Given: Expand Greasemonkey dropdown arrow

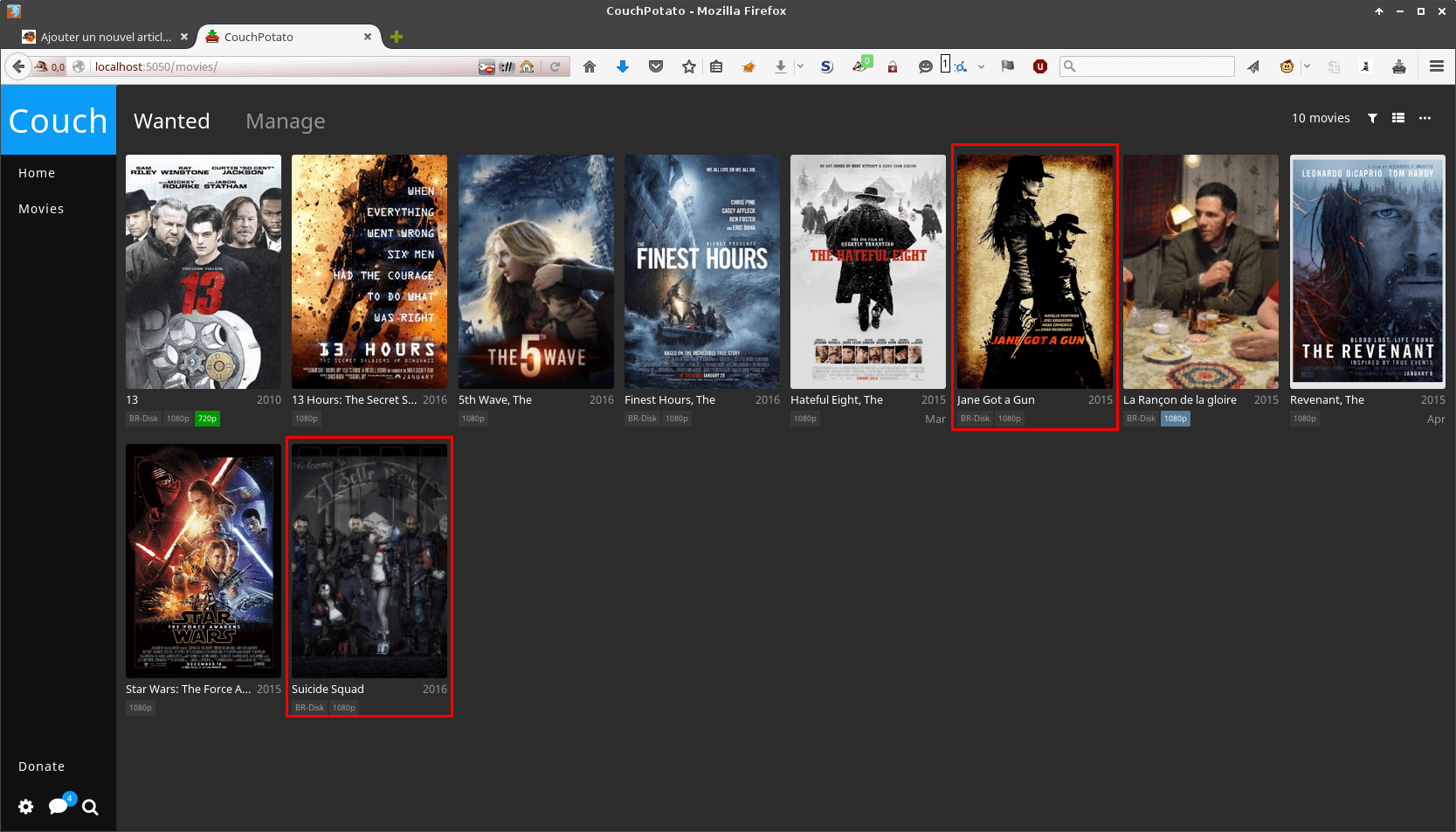Looking at the screenshot, I should click(1307, 66).
